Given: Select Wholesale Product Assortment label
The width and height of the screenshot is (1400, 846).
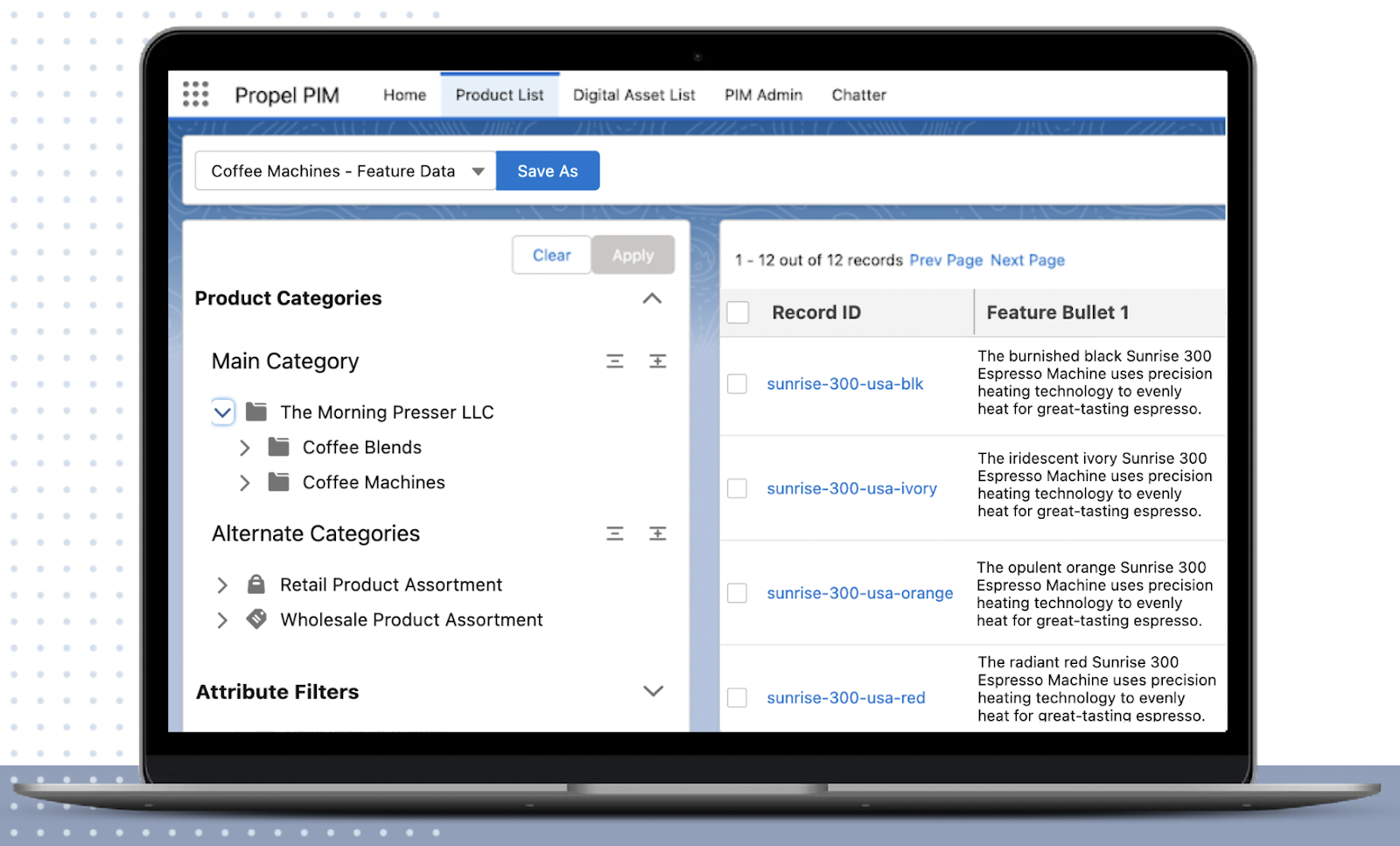Looking at the screenshot, I should coord(411,619).
